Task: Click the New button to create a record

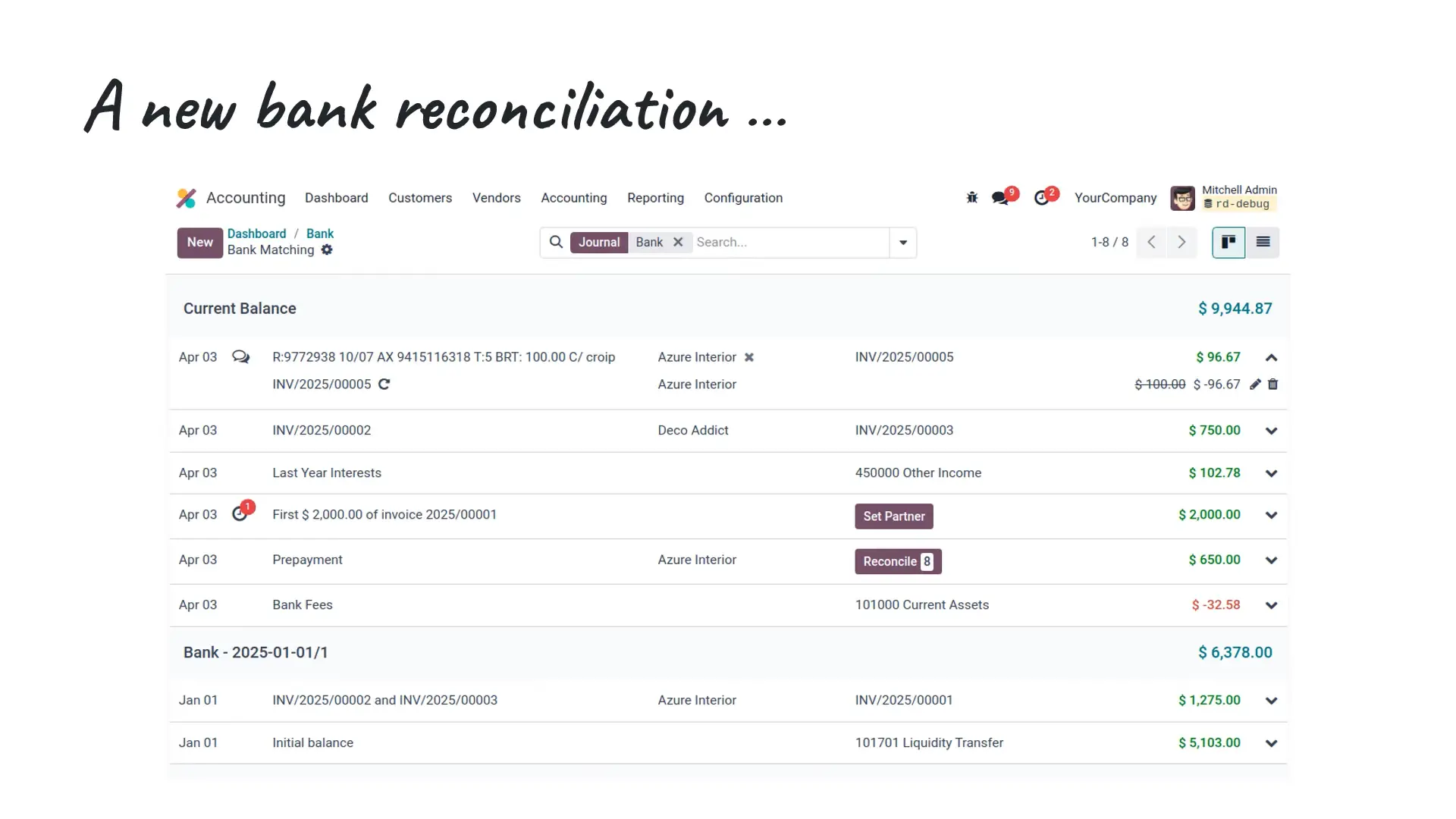Action: tap(199, 243)
